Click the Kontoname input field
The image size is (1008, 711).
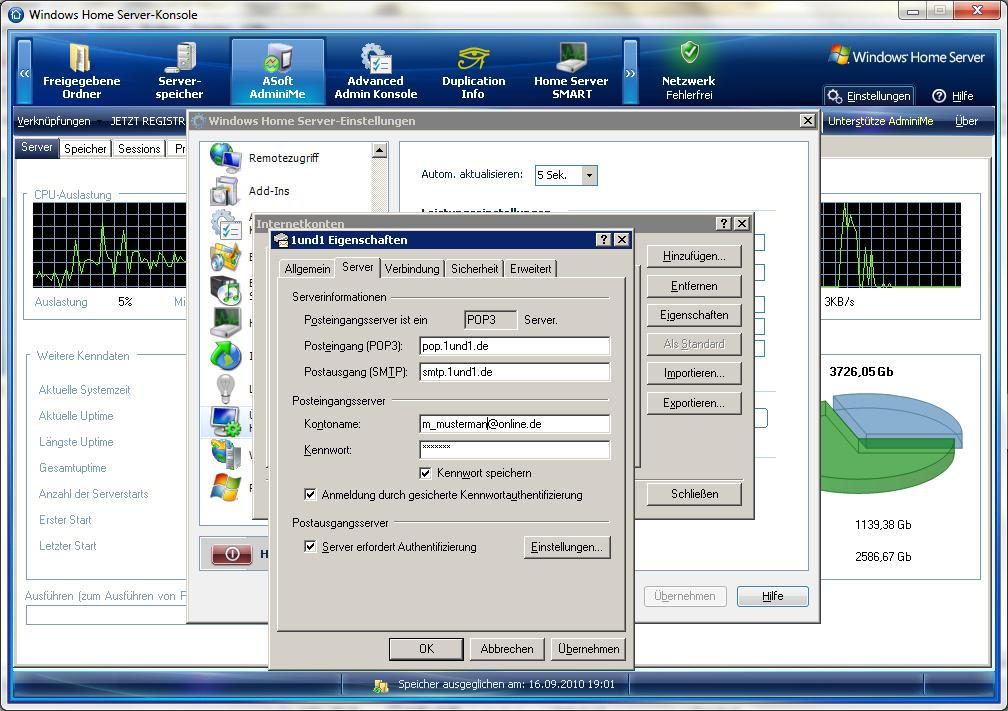click(514, 424)
